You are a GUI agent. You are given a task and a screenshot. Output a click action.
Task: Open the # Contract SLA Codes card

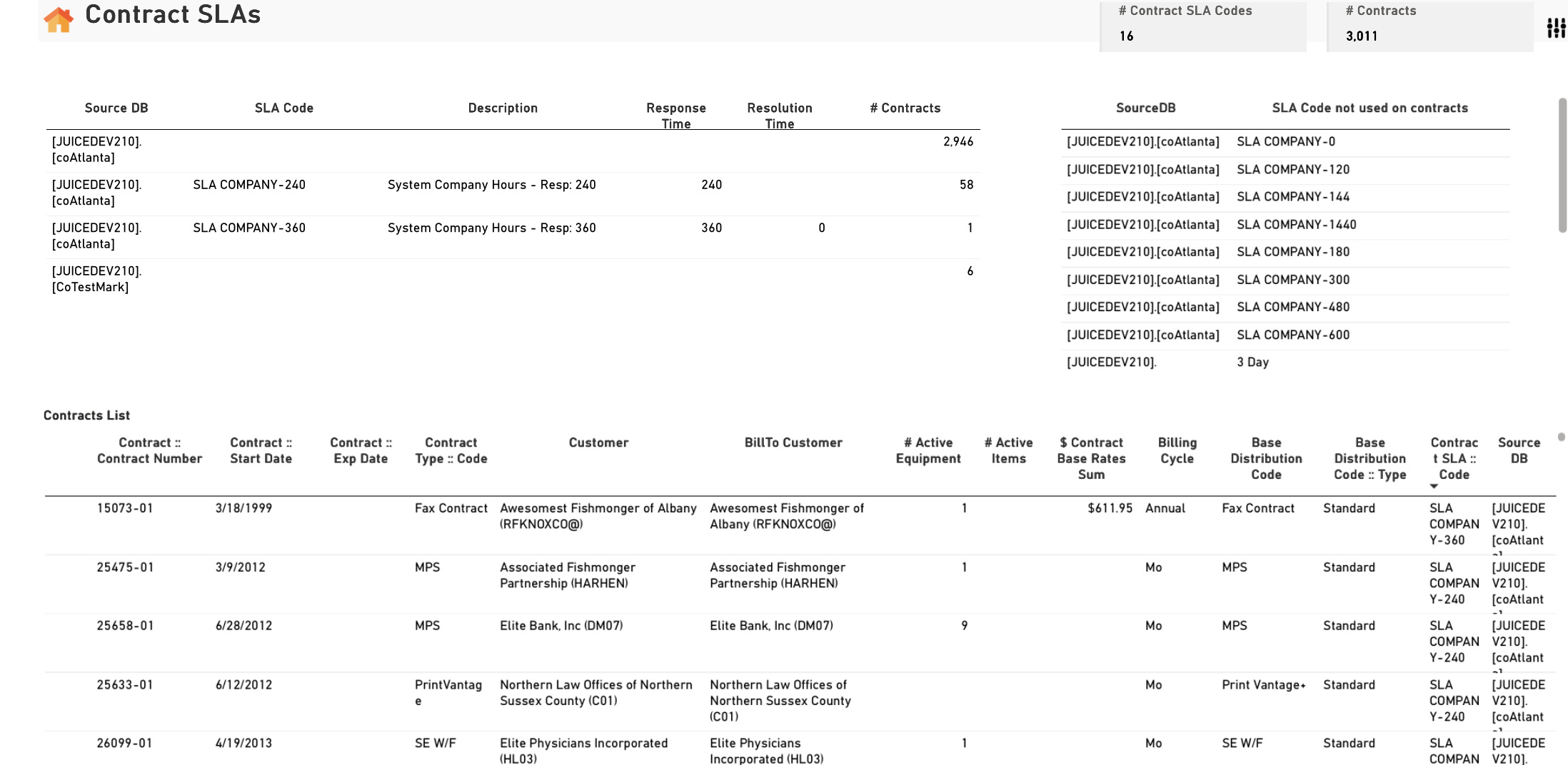[x=1203, y=26]
